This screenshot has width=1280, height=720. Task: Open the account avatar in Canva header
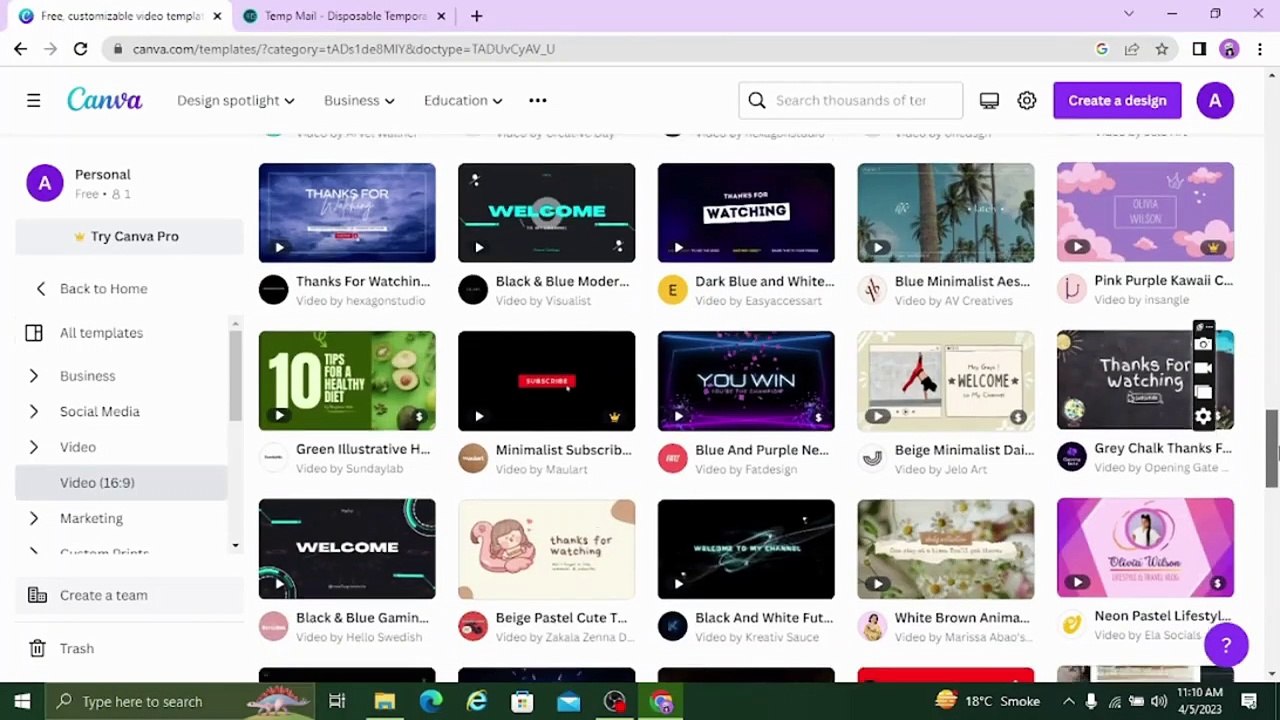[x=1215, y=100]
